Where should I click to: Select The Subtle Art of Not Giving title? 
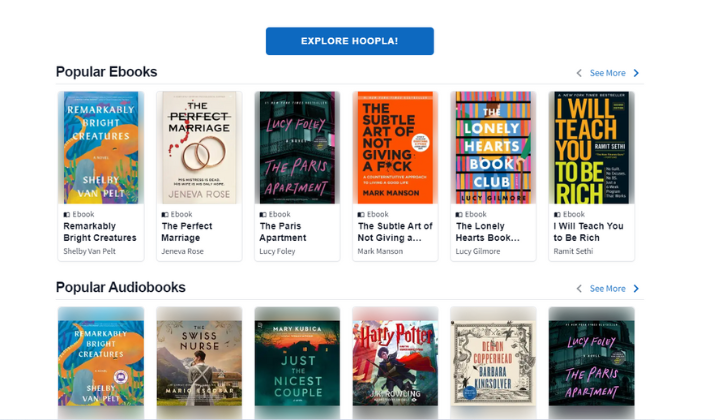[x=395, y=232]
